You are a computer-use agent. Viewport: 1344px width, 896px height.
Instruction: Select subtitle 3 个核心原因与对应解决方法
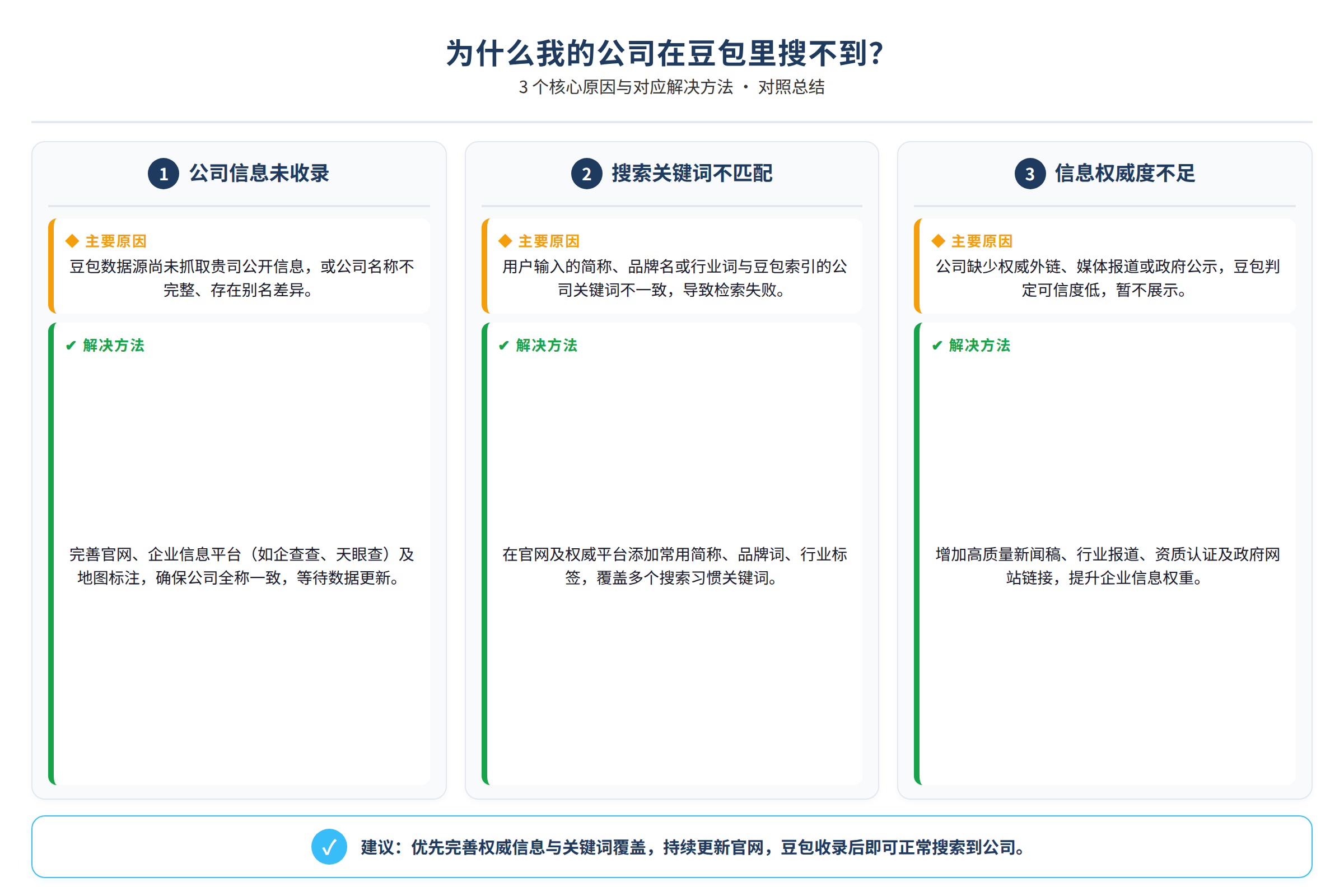pos(626,87)
